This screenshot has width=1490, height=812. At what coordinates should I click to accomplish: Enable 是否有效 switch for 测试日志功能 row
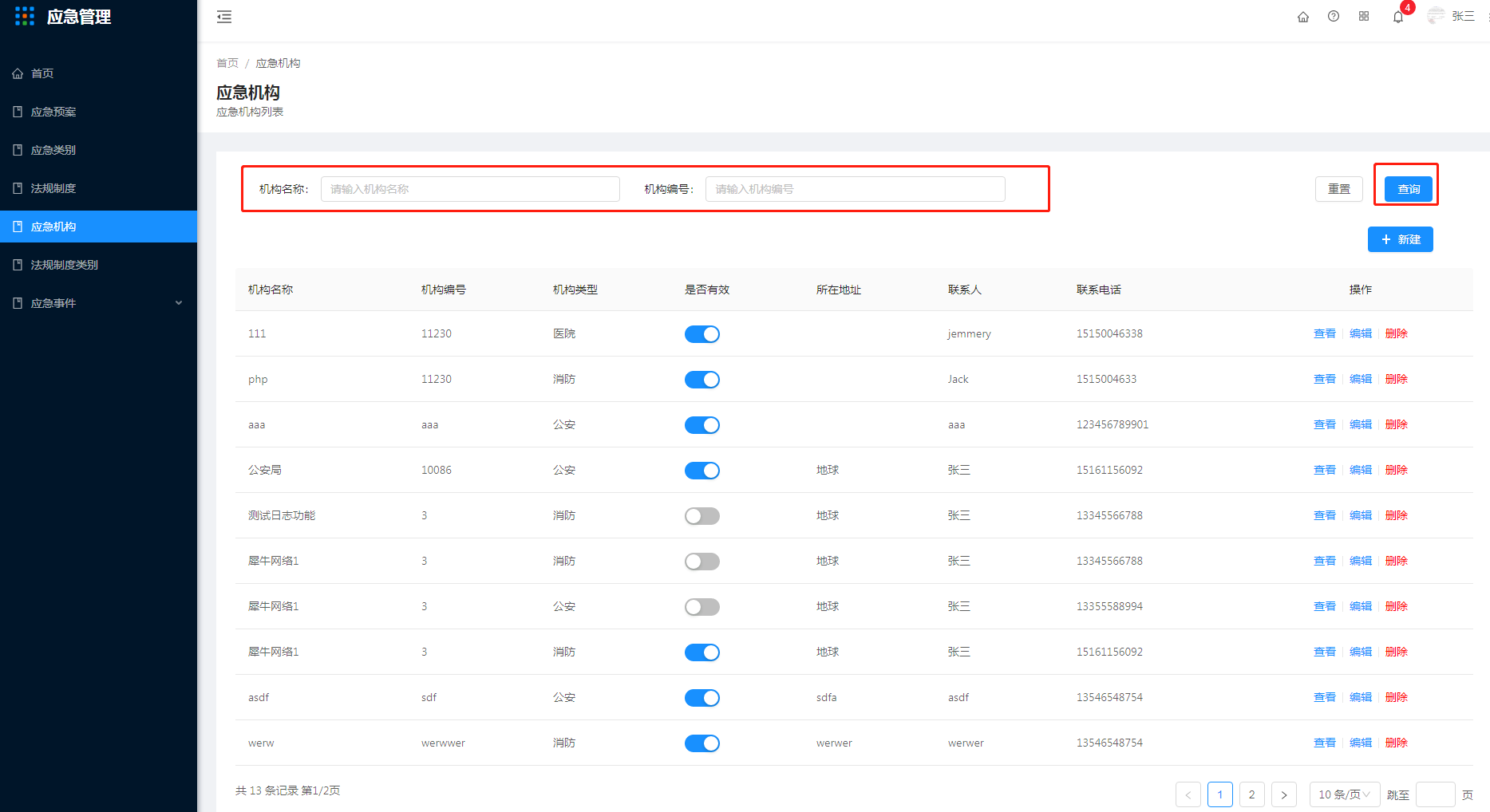(702, 516)
